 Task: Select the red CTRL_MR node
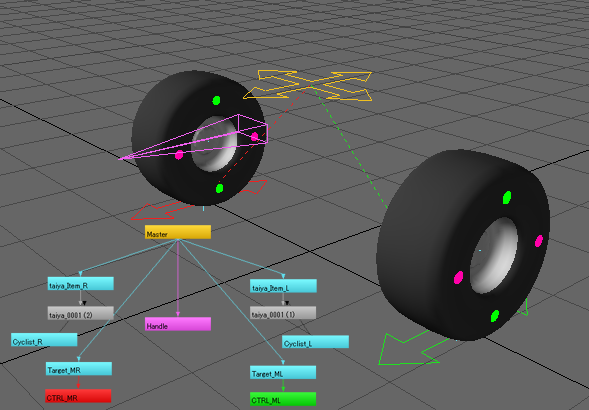pos(78,396)
